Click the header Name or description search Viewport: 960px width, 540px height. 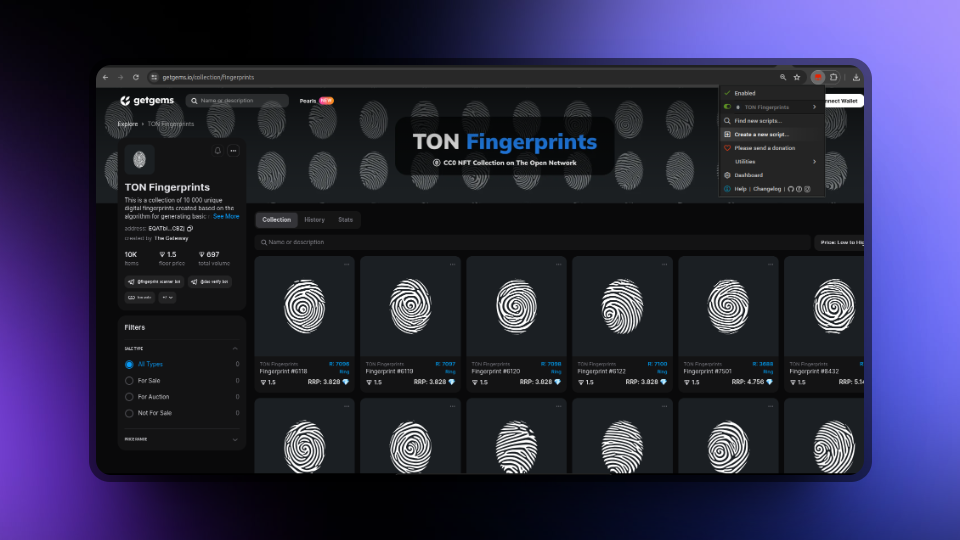(237, 101)
